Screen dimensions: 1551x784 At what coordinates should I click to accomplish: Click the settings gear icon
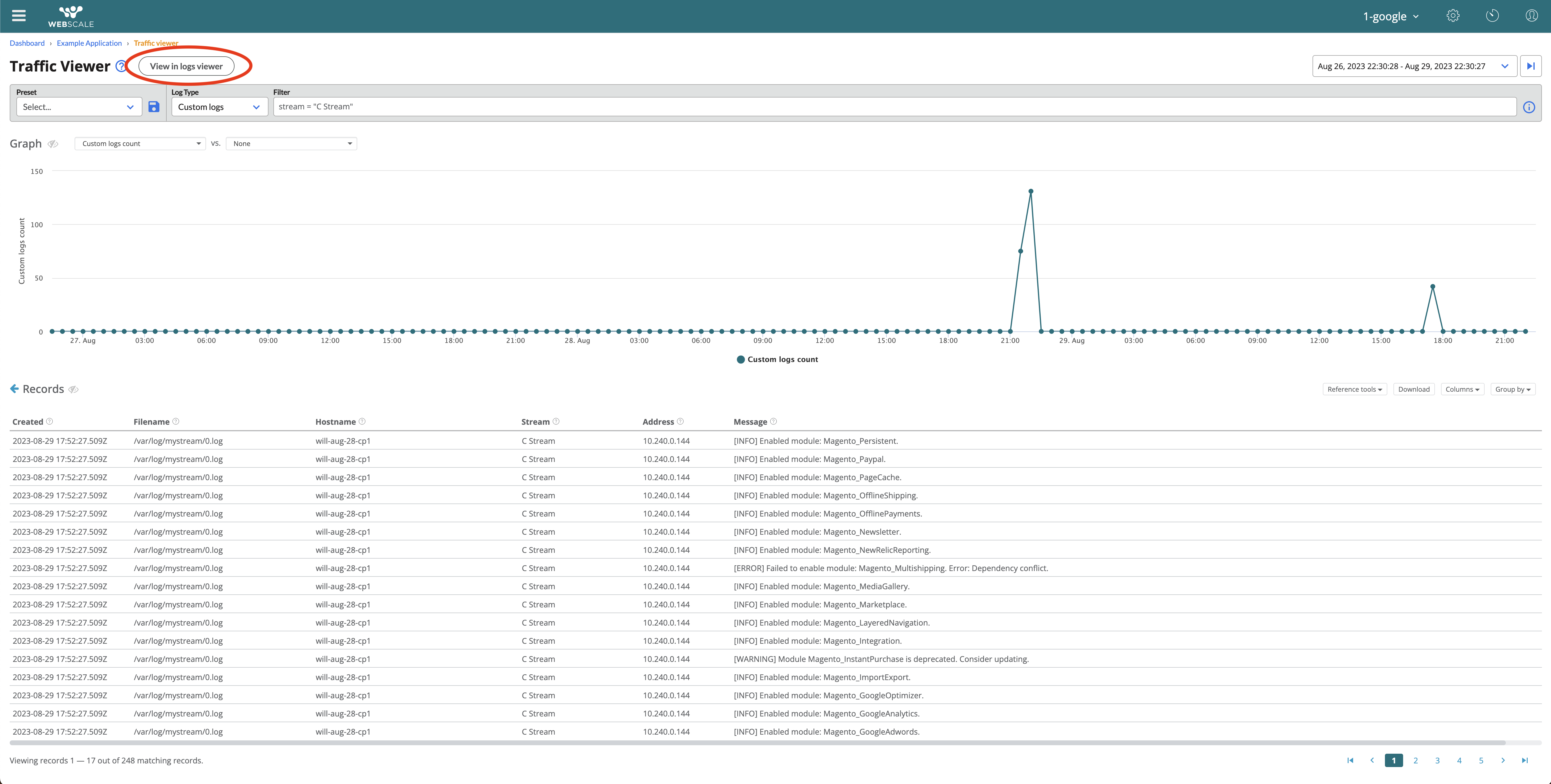(1453, 16)
